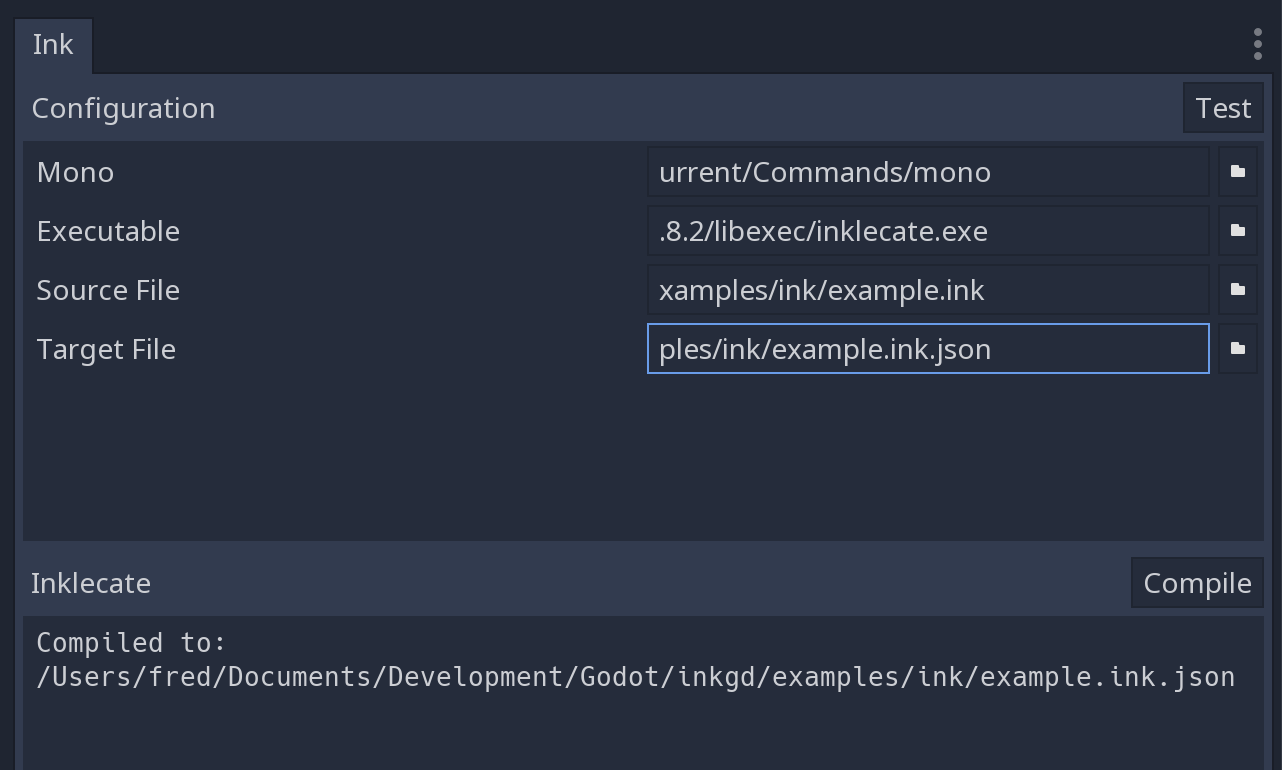This screenshot has width=1282, height=770.
Task: Click the Source File row label
Action: pos(108,290)
